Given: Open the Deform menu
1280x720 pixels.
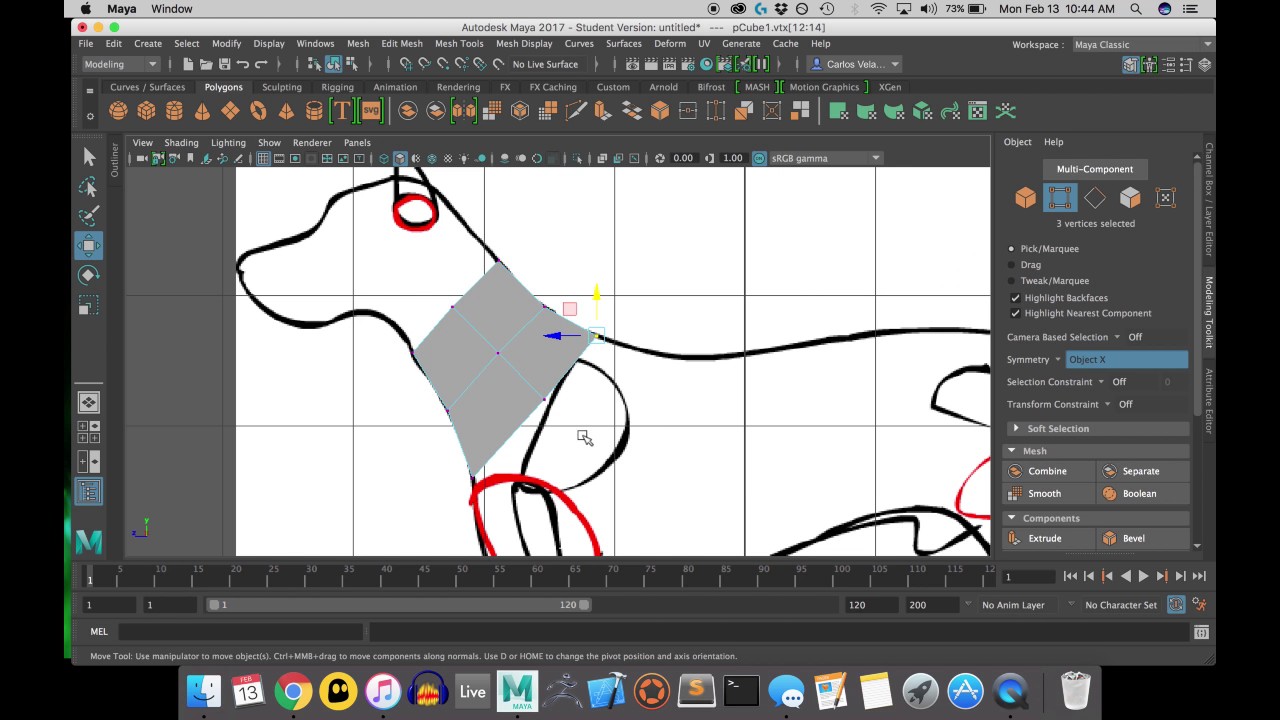Looking at the screenshot, I should [x=670, y=44].
